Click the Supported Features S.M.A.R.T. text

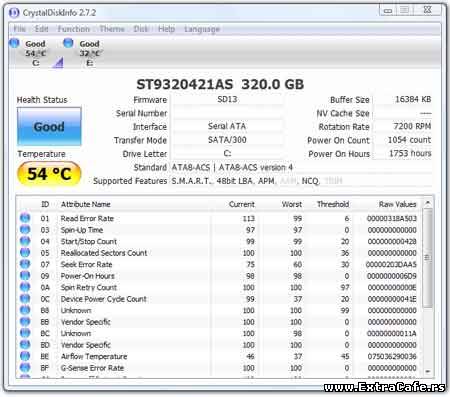(191, 181)
